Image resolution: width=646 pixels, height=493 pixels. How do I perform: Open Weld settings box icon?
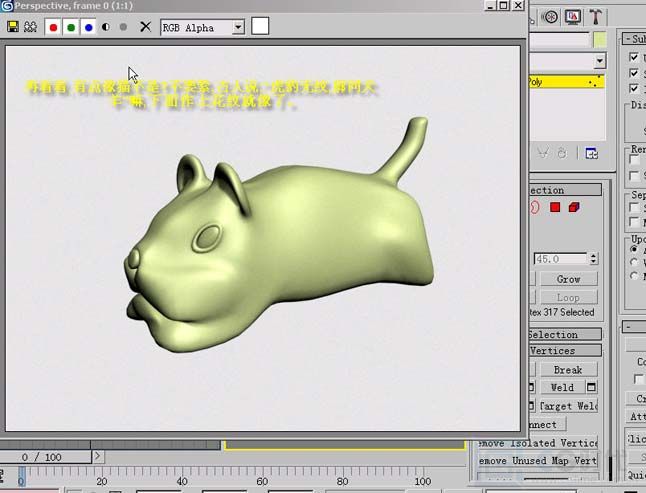(x=591, y=388)
